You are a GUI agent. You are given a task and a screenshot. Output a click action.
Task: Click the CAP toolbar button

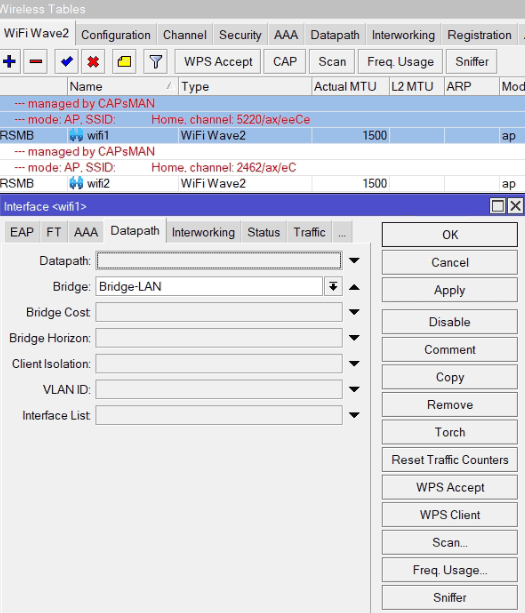285,61
